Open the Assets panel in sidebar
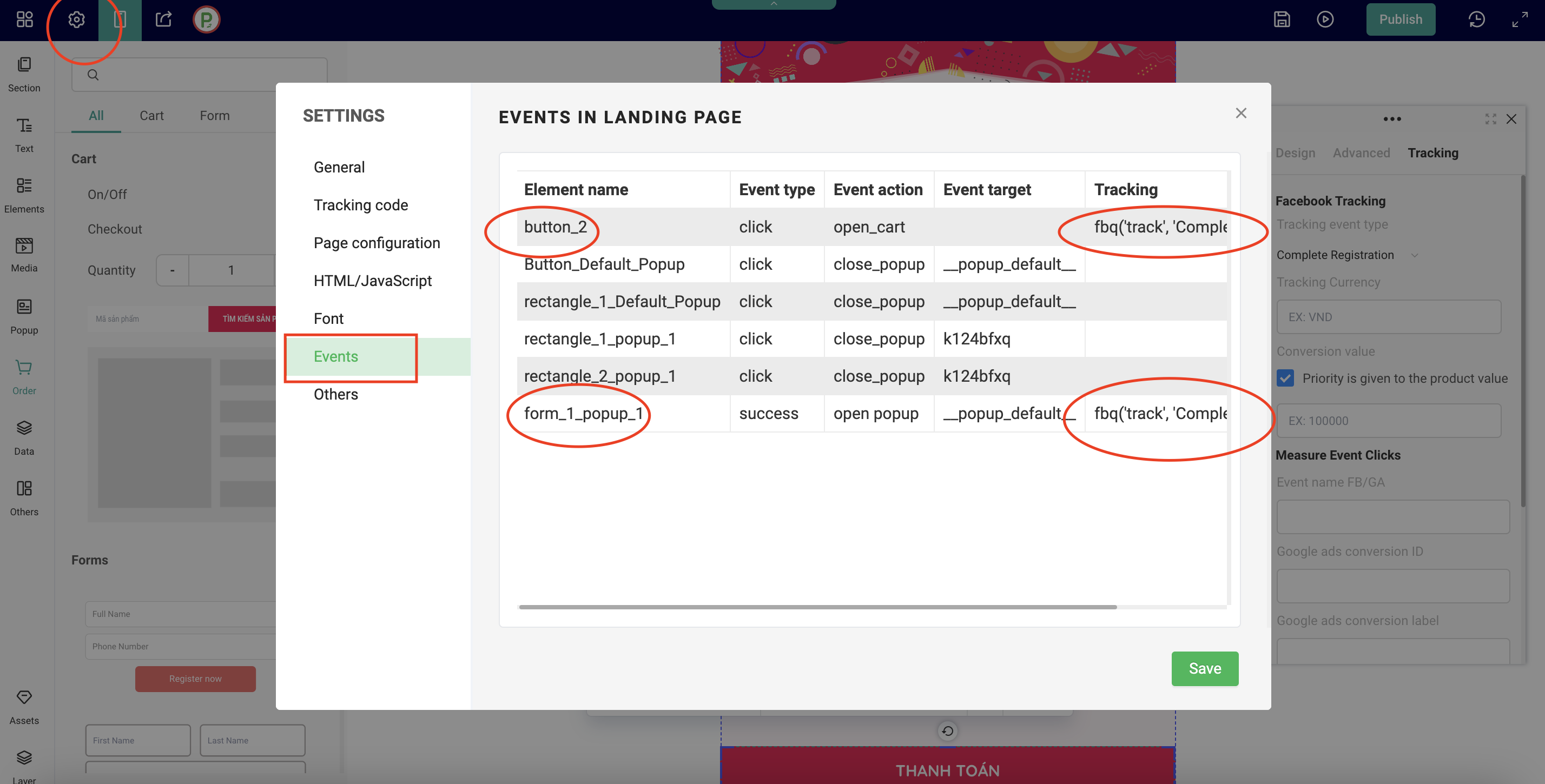The height and width of the screenshot is (784, 1545). click(x=24, y=707)
